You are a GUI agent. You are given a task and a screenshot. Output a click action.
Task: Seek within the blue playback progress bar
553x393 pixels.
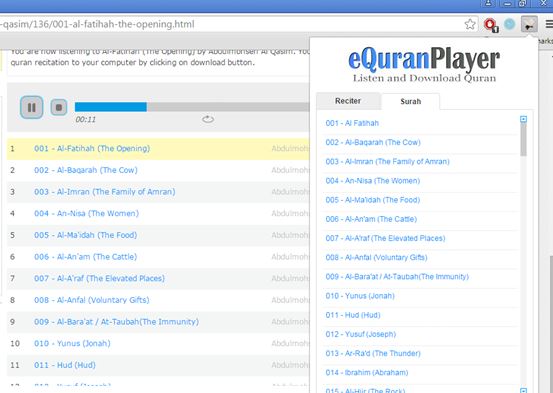pos(111,107)
